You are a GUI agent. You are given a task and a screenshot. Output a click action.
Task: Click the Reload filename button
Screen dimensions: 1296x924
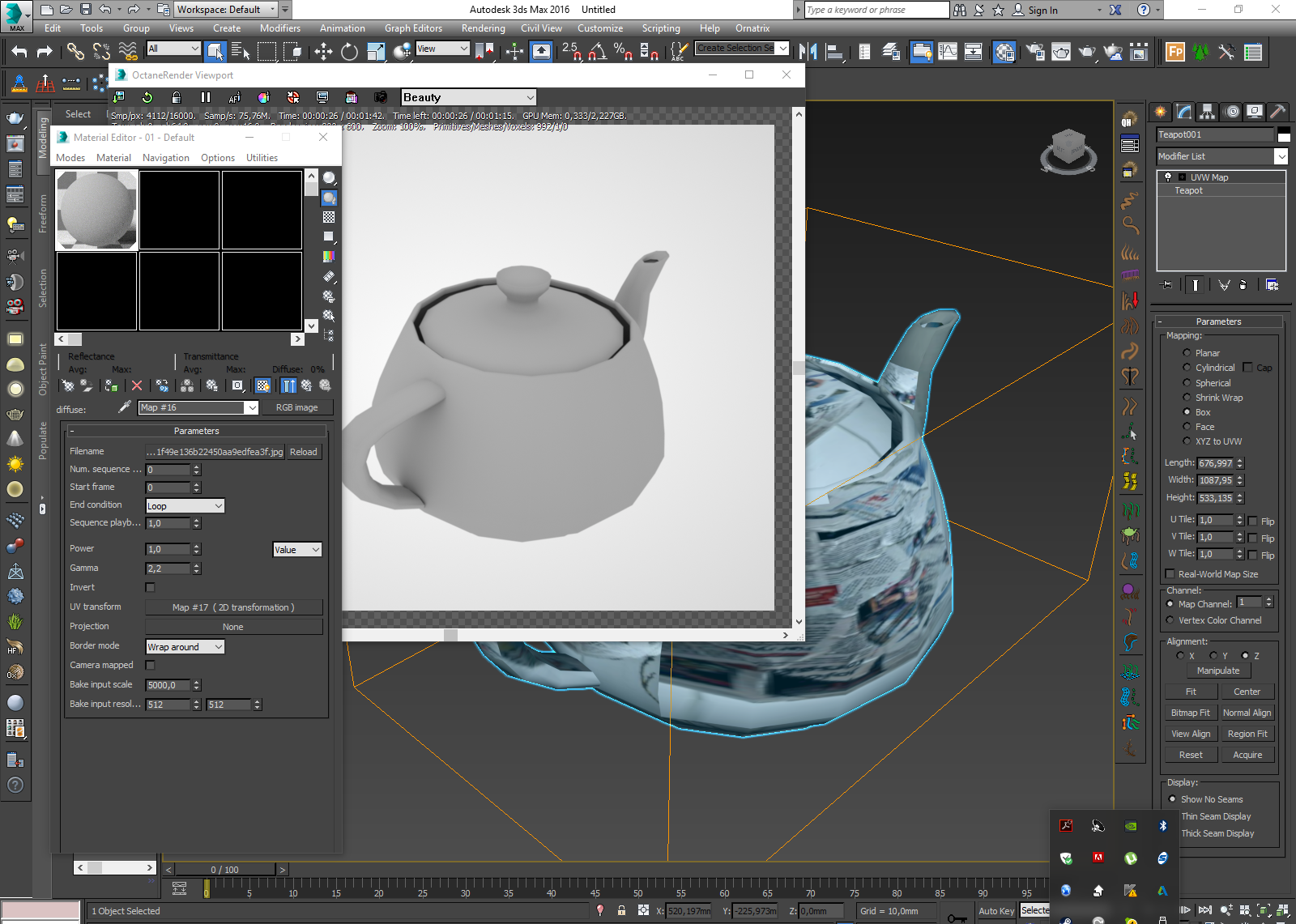pyautogui.click(x=304, y=452)
